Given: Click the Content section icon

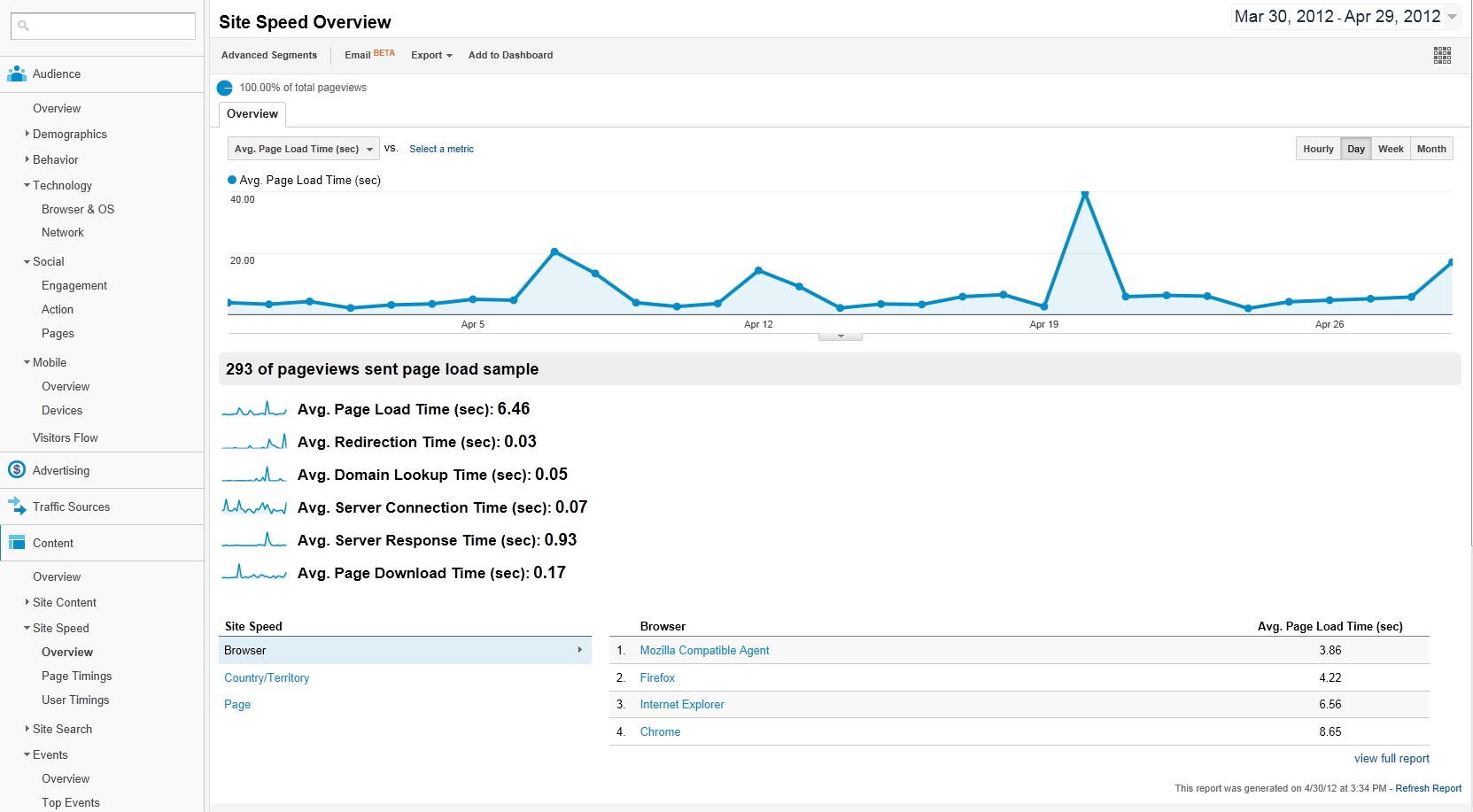Looking at the screenshot, I should [16, 542].
